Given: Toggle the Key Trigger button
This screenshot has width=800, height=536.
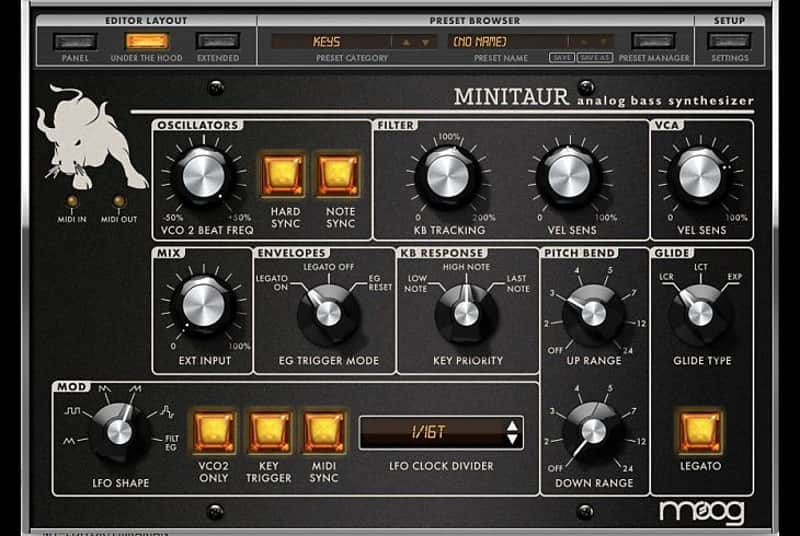Looking at the screenshot, I should tap(269, 431).
